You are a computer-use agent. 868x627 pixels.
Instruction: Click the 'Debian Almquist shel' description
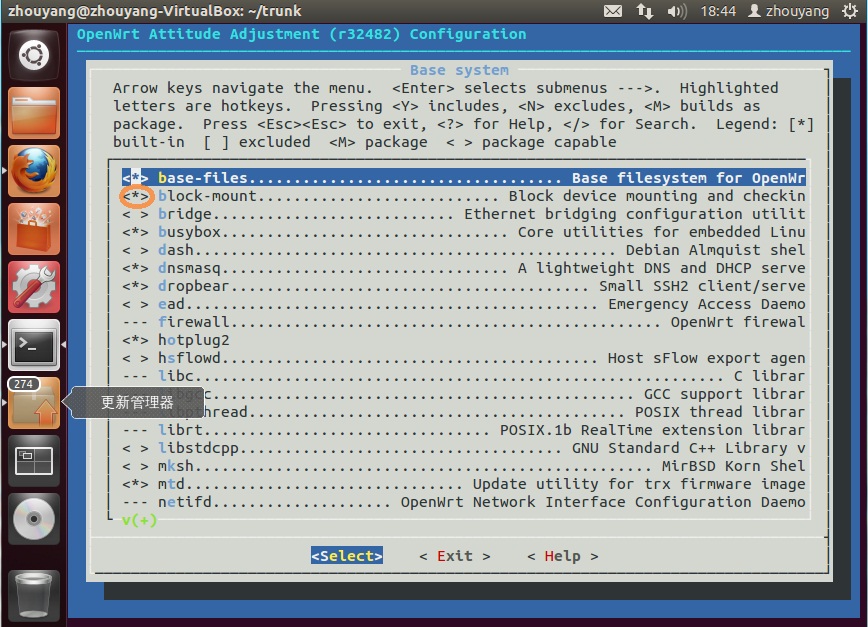pos(715,250)
